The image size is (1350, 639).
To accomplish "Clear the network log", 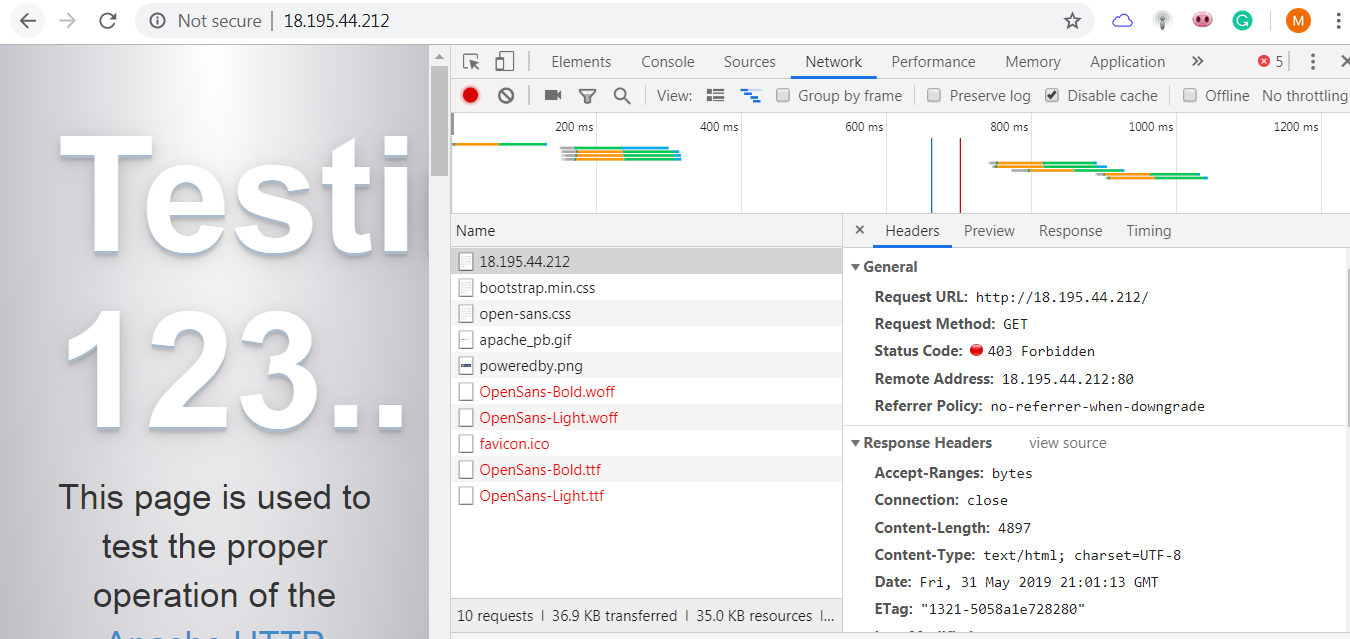I will pos(506,96).
